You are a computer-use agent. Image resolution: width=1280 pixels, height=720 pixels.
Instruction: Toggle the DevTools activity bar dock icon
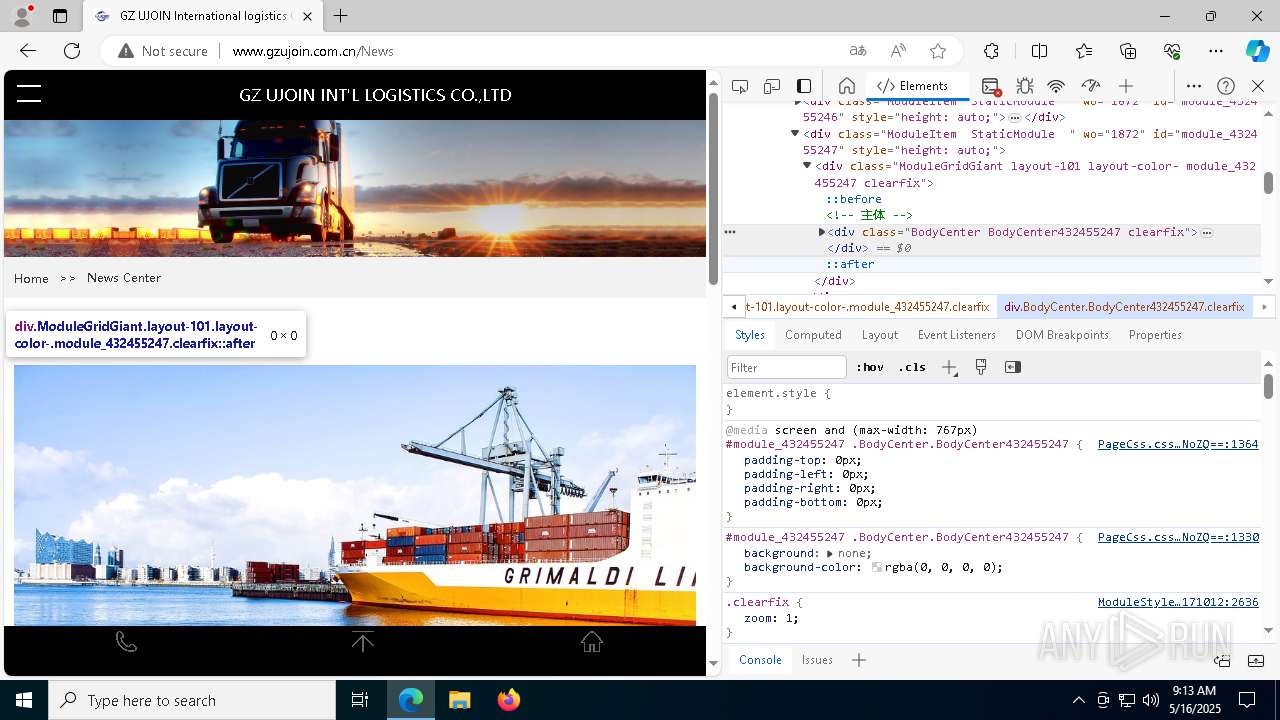click(804, 86)
